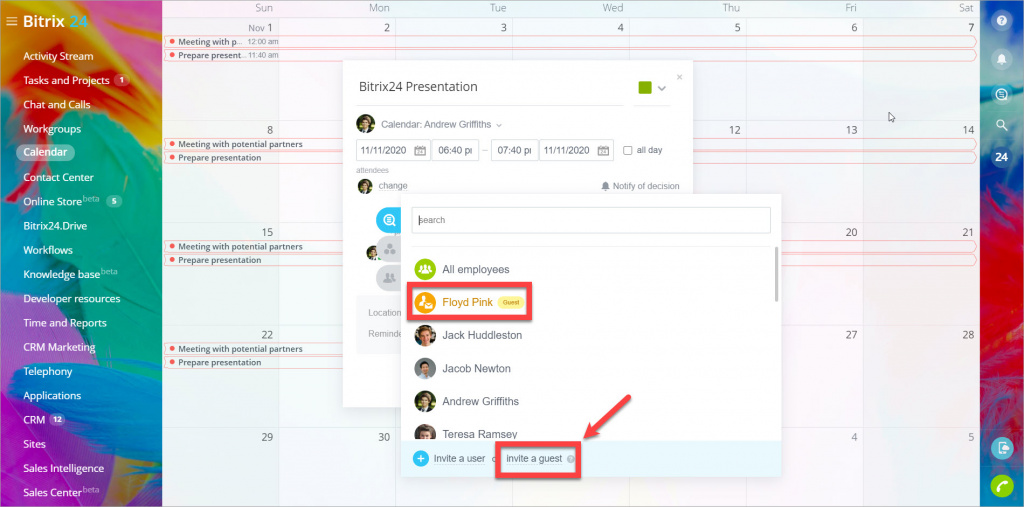
Task: Open Workgroups in the sidebar
Action: click(x=52, y=129)
